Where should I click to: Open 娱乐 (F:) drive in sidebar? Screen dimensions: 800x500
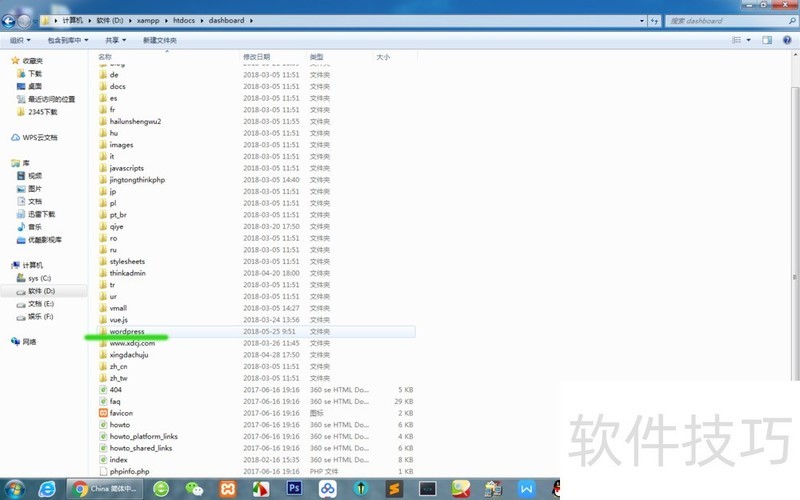tap(35, 316)
